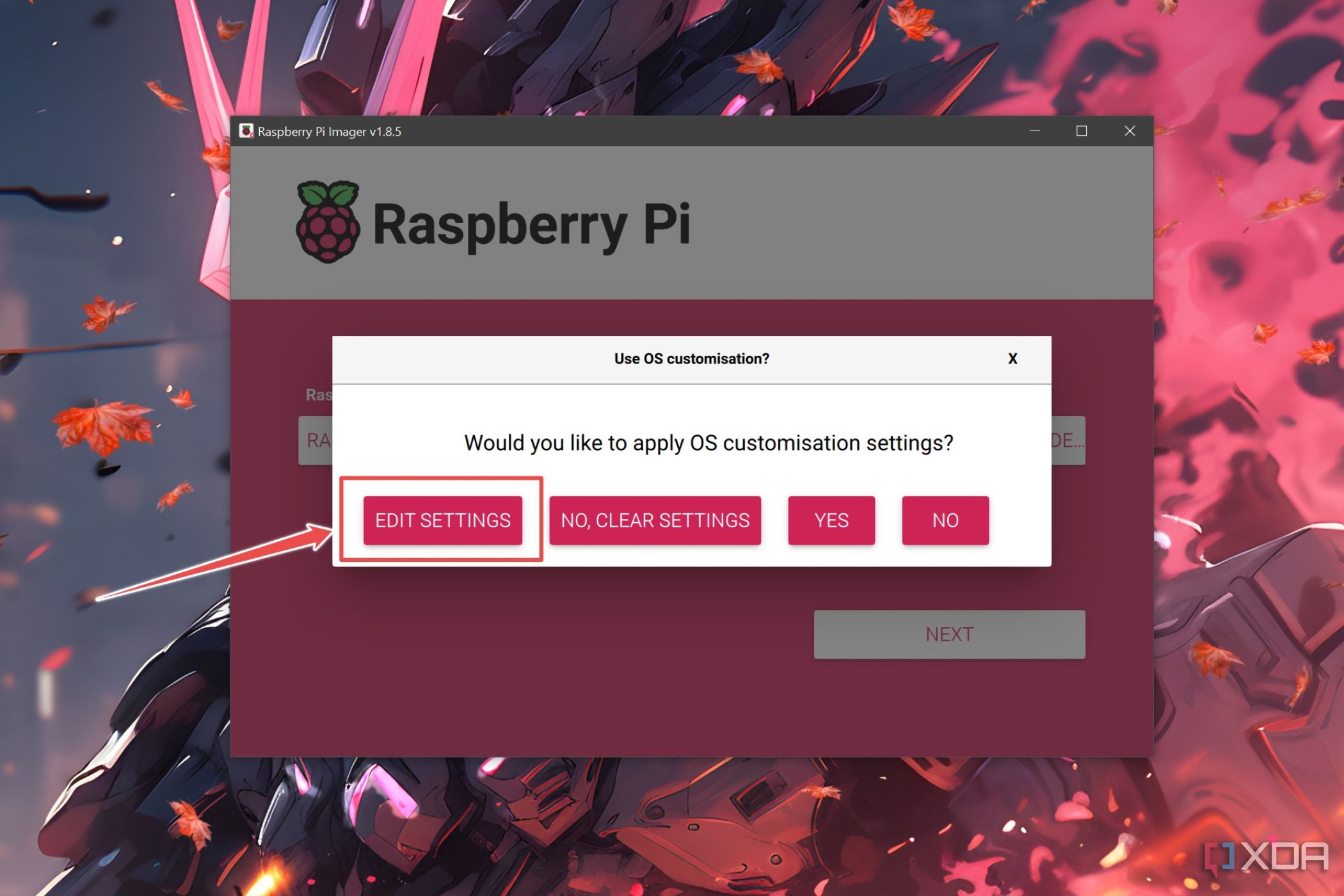Click the 'Raspberry Pi Imager v1.8.5' window title
This screenshot has height=896, width=1344.
tap(330, 132)
